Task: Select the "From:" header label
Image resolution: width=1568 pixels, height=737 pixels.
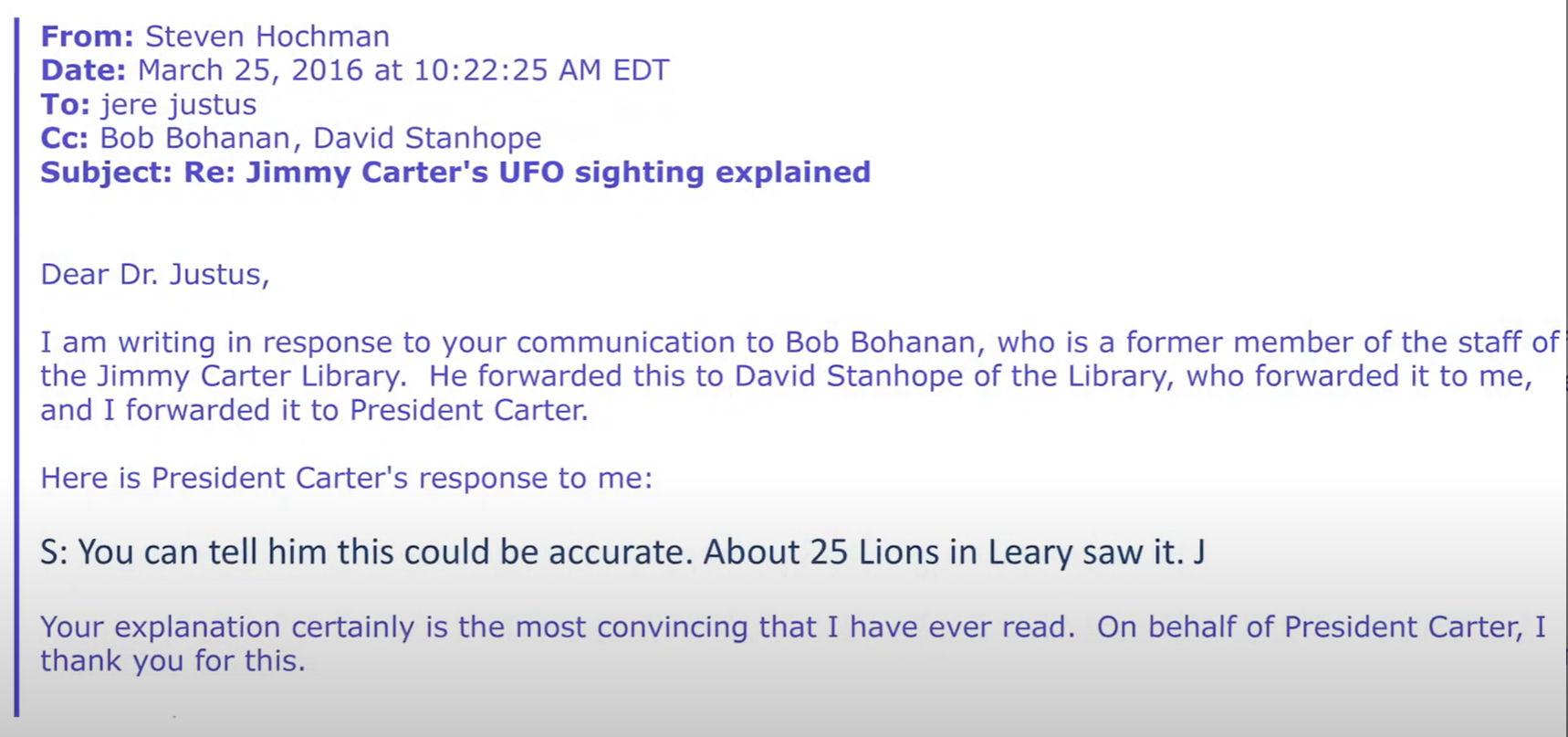Action: click(88, 37)
